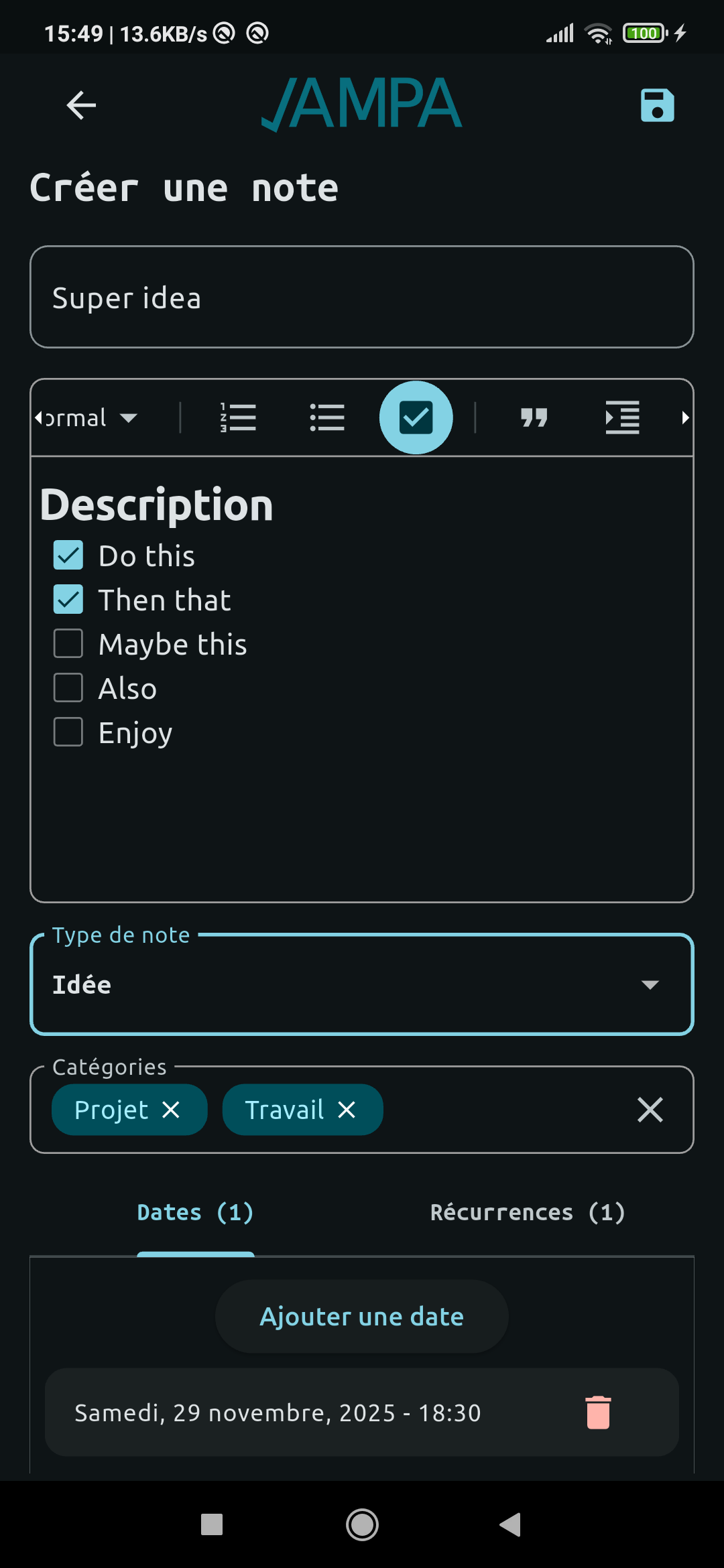Insert a bulleted list
724x1568 pixels.
[x=327, y=418]
